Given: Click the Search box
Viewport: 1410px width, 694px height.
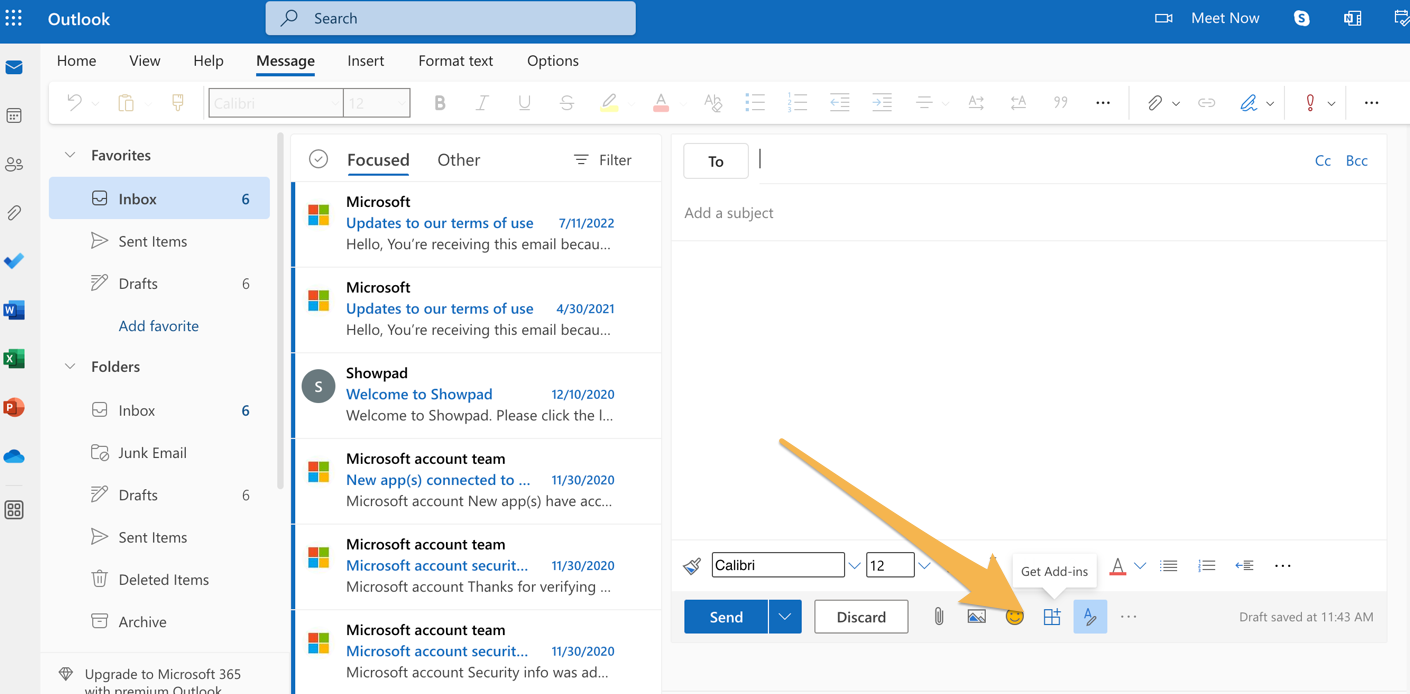Looking at the screenshot, I should (x=450, y=18).
